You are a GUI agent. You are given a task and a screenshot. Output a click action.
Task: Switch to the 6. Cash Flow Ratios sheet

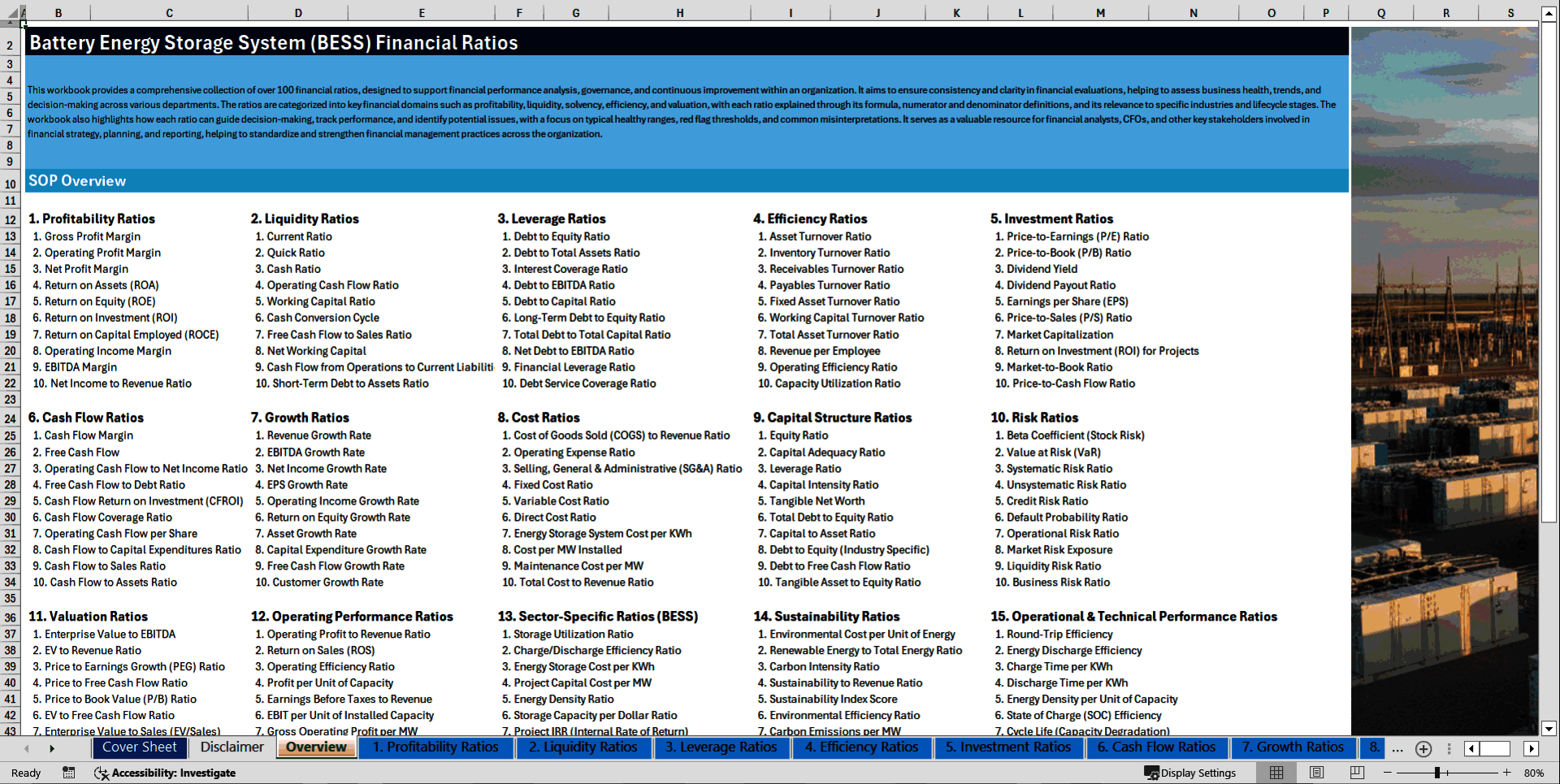tap(1157, 747)
